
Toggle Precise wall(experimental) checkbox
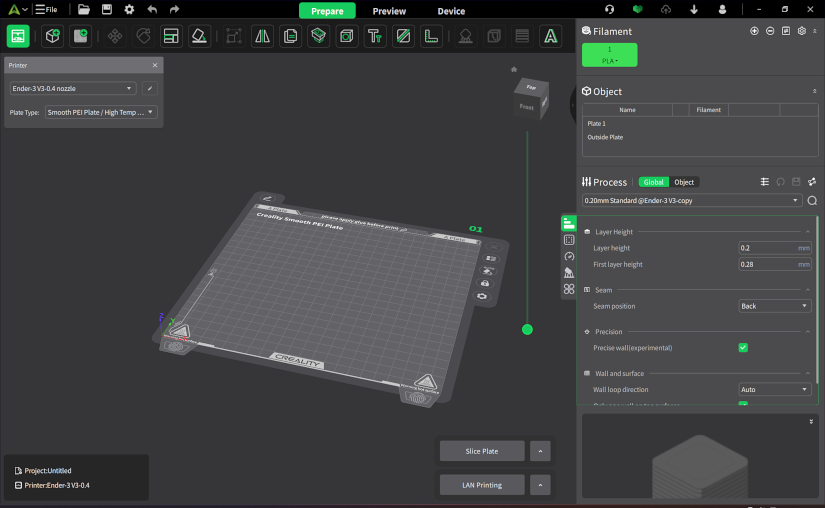(743, 348)
